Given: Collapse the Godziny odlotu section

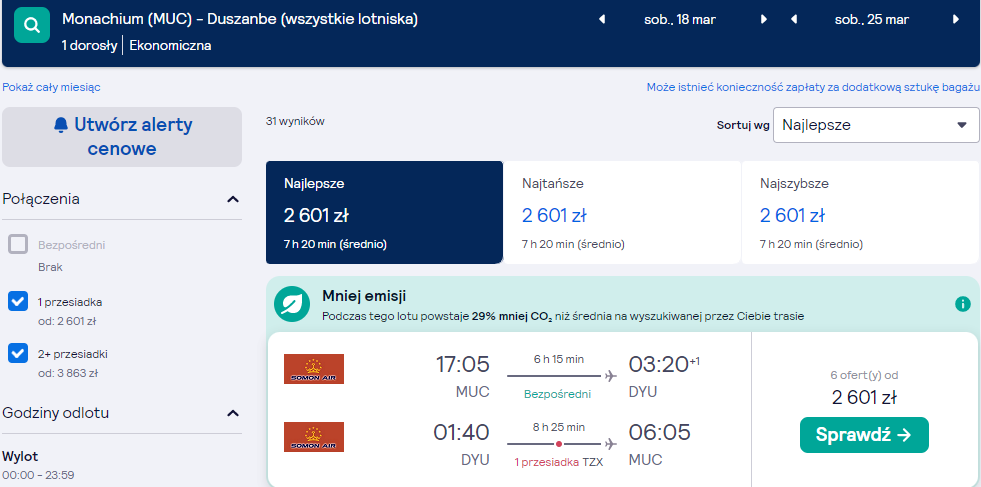Looking at the screenshot, I should tap(233, 413).
